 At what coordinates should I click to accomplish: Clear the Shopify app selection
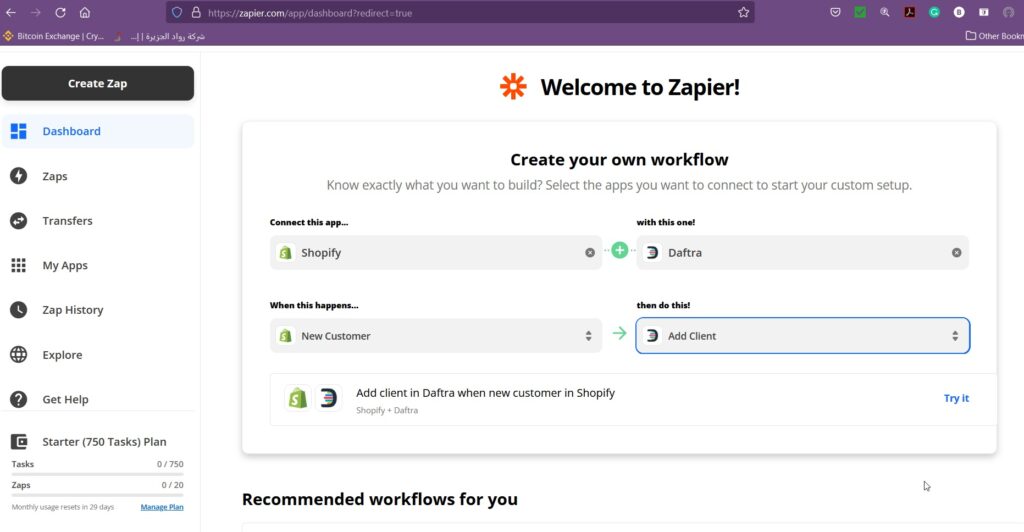click(x=590, y=253)
